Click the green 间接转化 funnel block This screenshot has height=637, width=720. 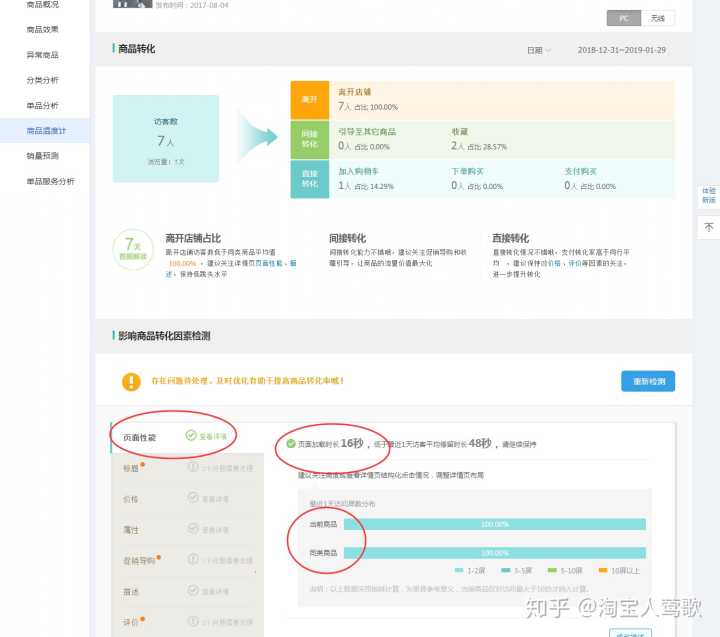pos(309,139)
